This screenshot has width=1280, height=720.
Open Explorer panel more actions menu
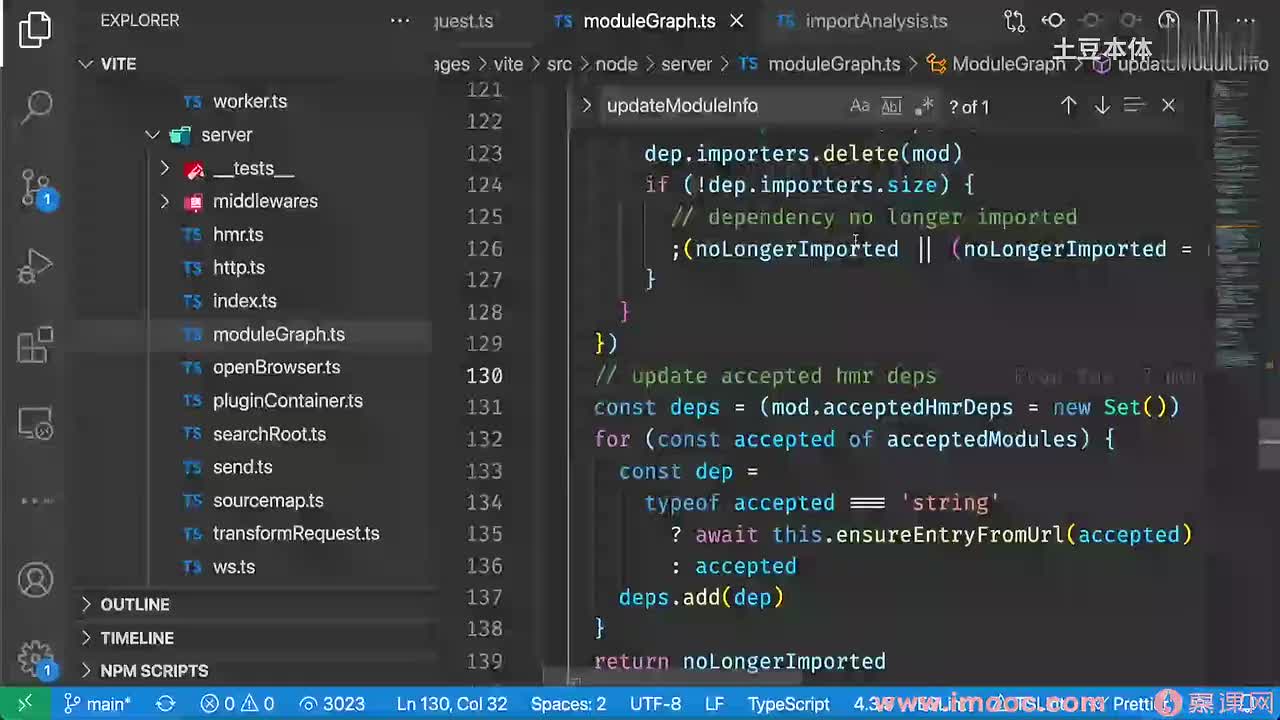pyautogui.click(x=400, y=20)
